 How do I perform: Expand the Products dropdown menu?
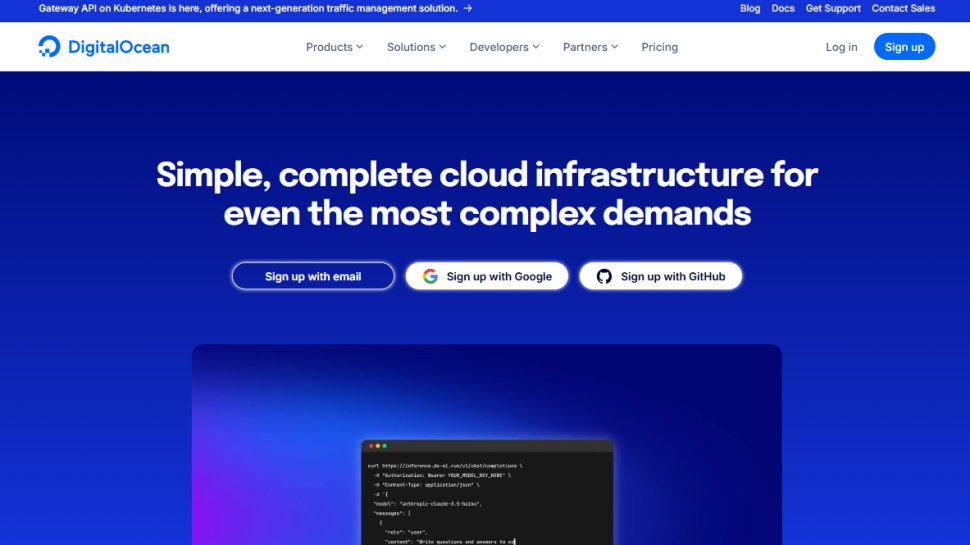click(334, 47)
